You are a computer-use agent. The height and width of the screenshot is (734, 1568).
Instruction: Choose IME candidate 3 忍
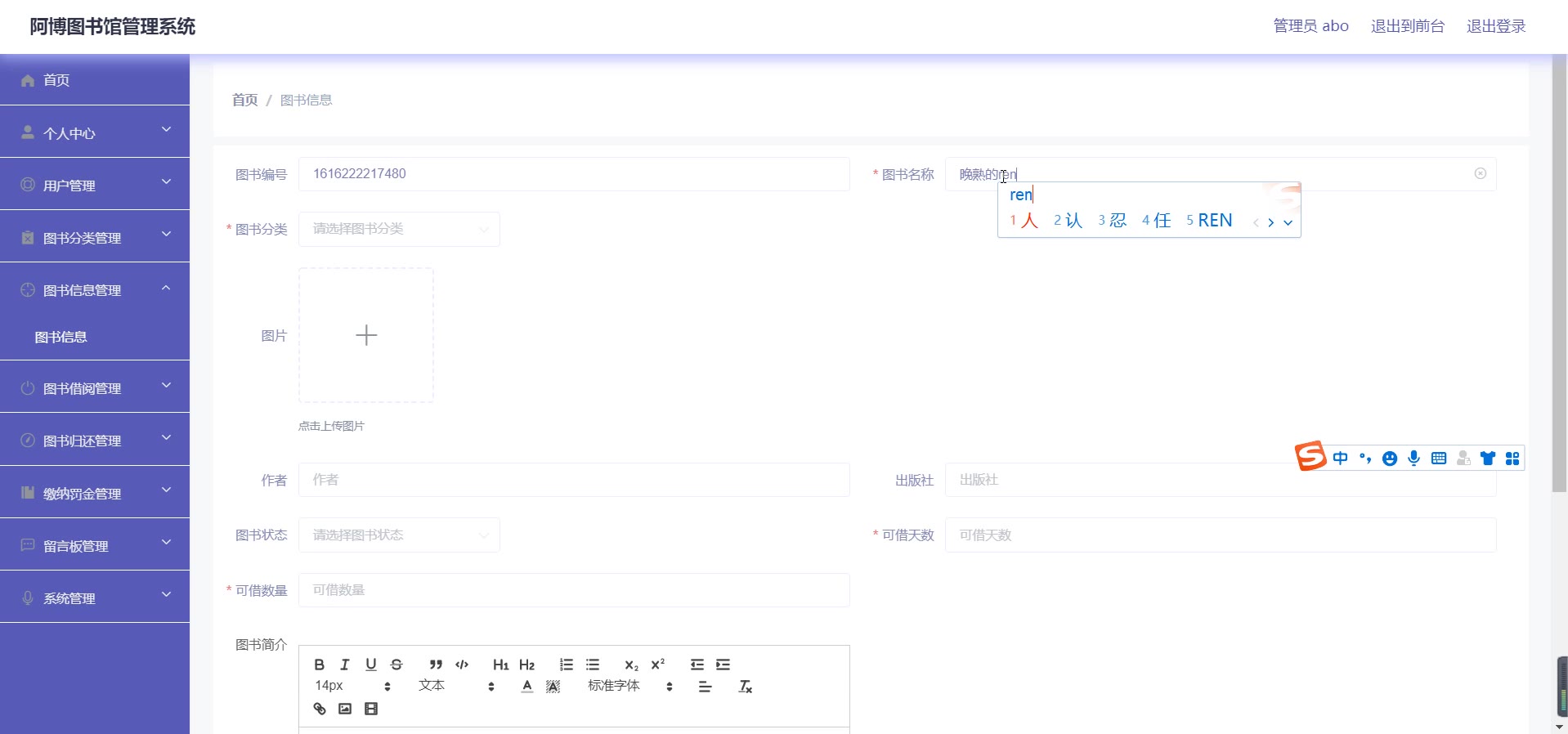point(1113,221)
